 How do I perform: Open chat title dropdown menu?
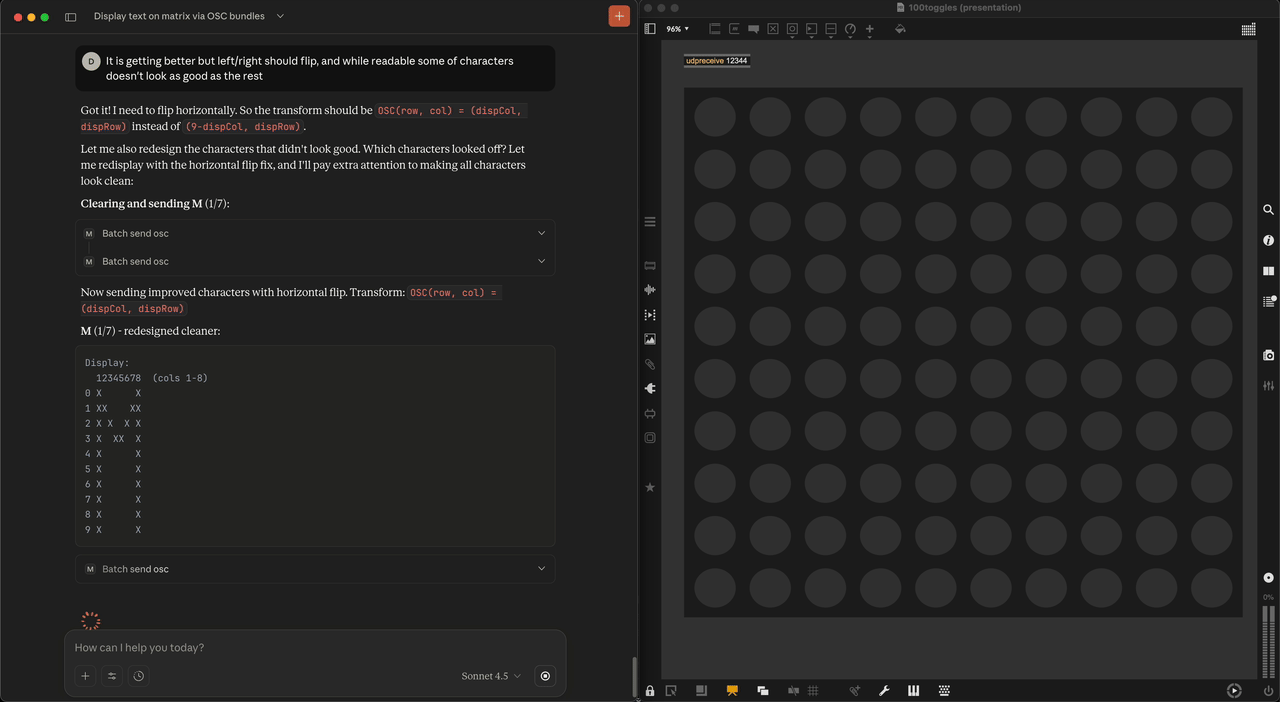tap(280, 16)
